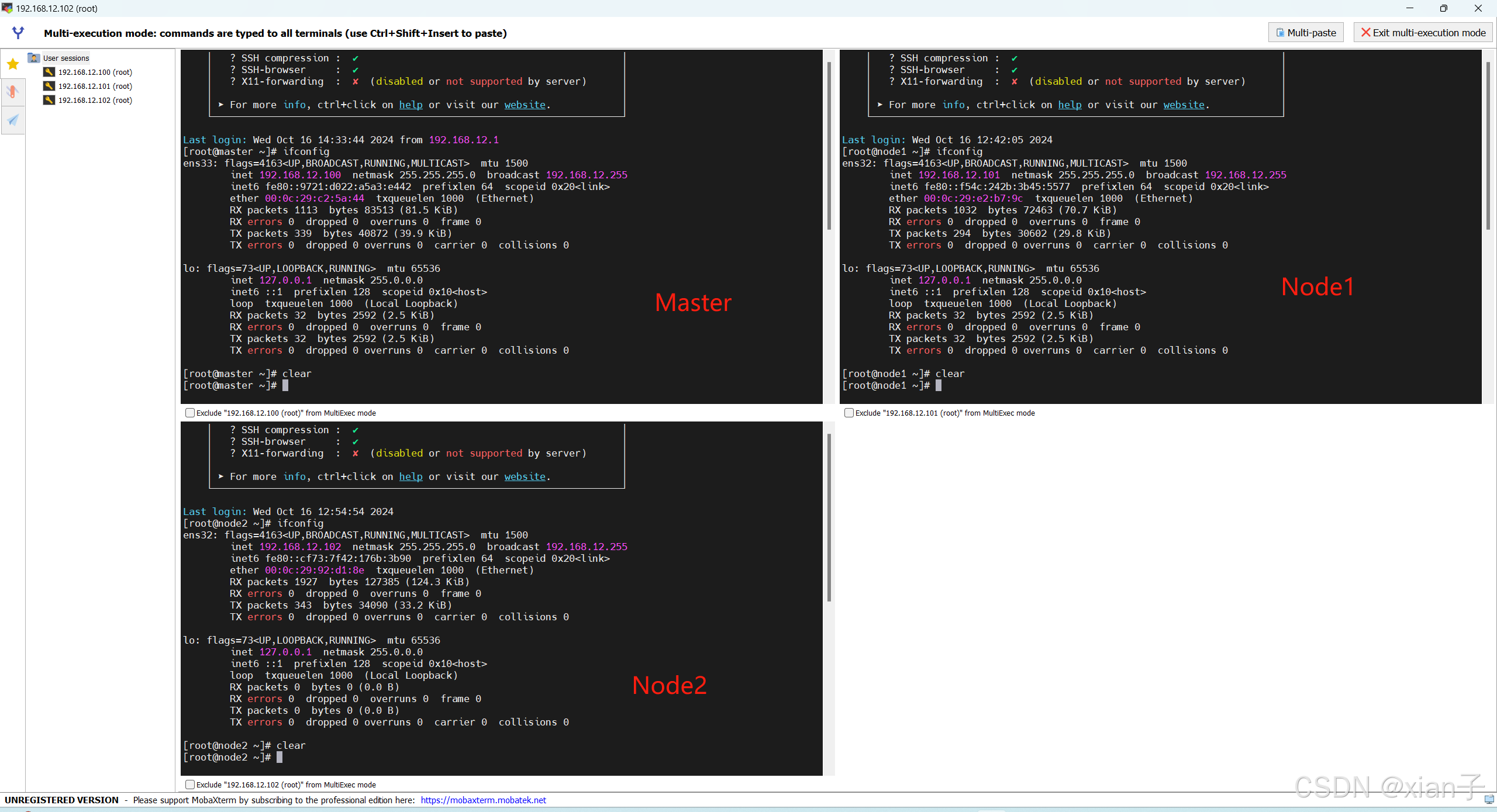This screenshot has width=1497, height=812.
Task: Click website link in Node1 terminal
Action: tap(1184, 105)
